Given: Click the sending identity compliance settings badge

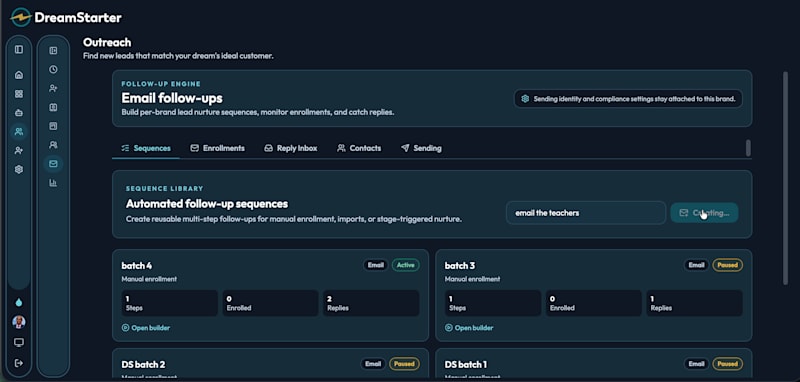Looking at the screenshot, I should tap(628, 99).
